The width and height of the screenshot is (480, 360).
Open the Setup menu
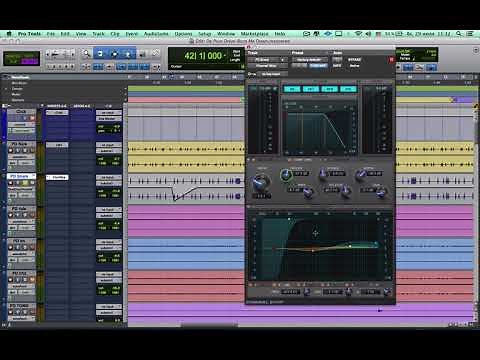205,34
